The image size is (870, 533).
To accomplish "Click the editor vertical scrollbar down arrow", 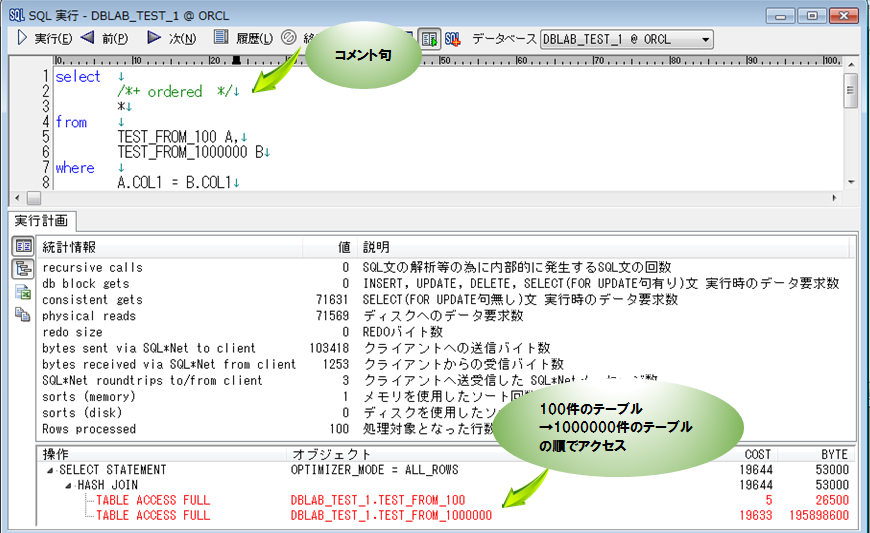I will [850, 181].
